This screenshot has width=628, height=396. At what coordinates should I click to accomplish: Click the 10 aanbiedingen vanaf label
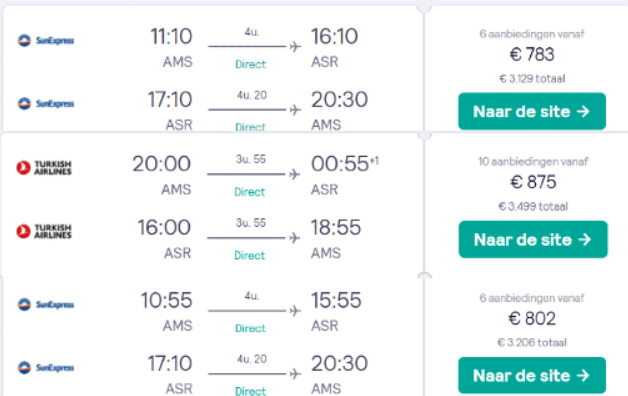point(533,162)
